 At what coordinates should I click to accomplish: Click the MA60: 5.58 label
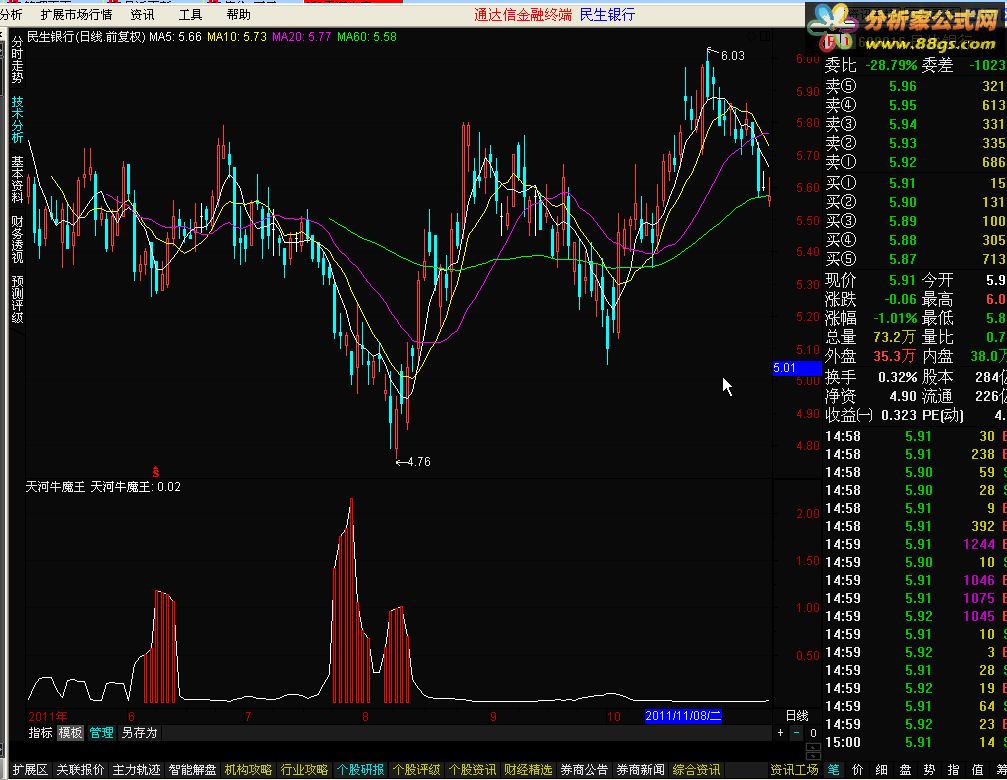coord(367,37)
